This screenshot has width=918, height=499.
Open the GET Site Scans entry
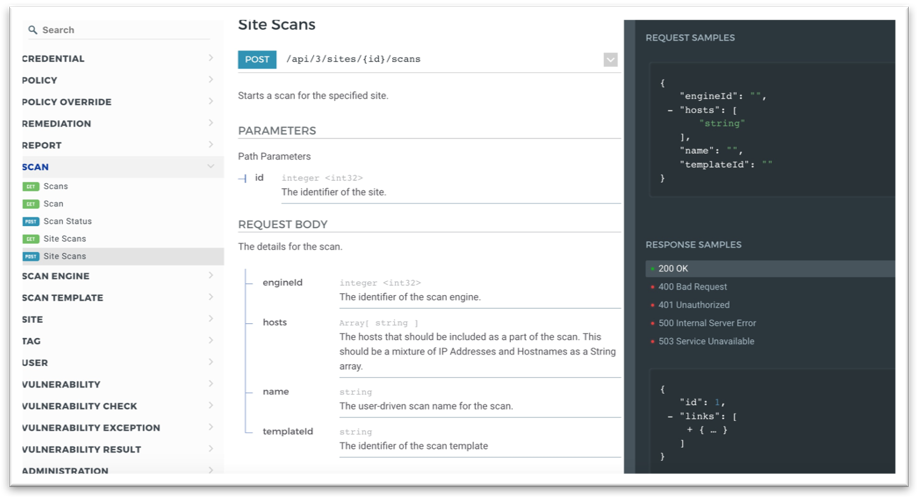64,239
